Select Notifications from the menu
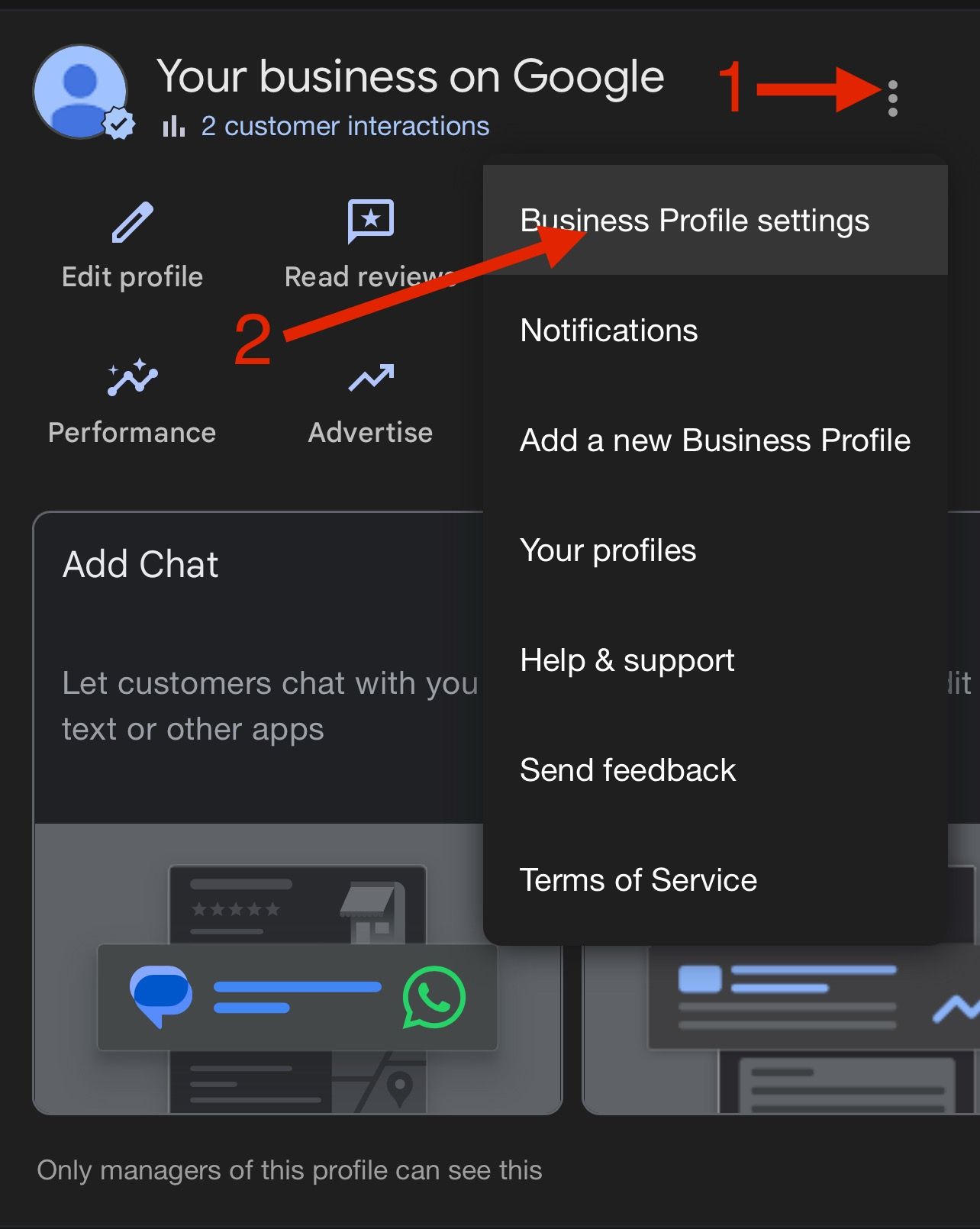Viewport: 980px width, 1229px height. [715, 331]
